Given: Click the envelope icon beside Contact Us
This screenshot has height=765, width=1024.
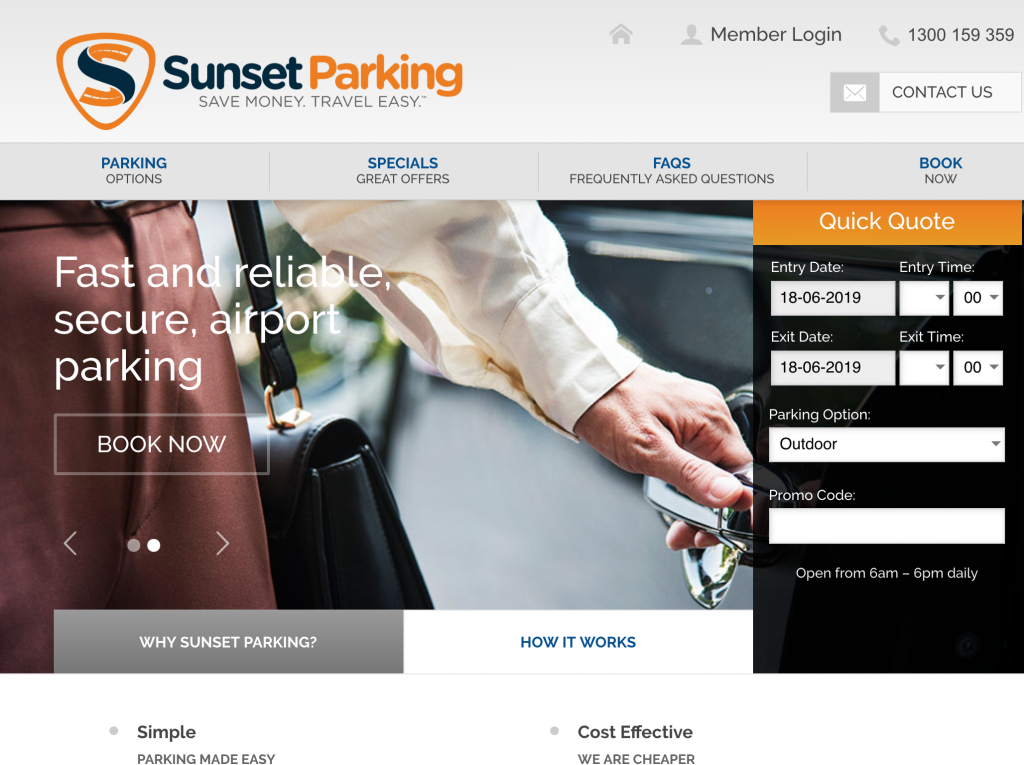Looking at the screenshot, I should 855,93.
